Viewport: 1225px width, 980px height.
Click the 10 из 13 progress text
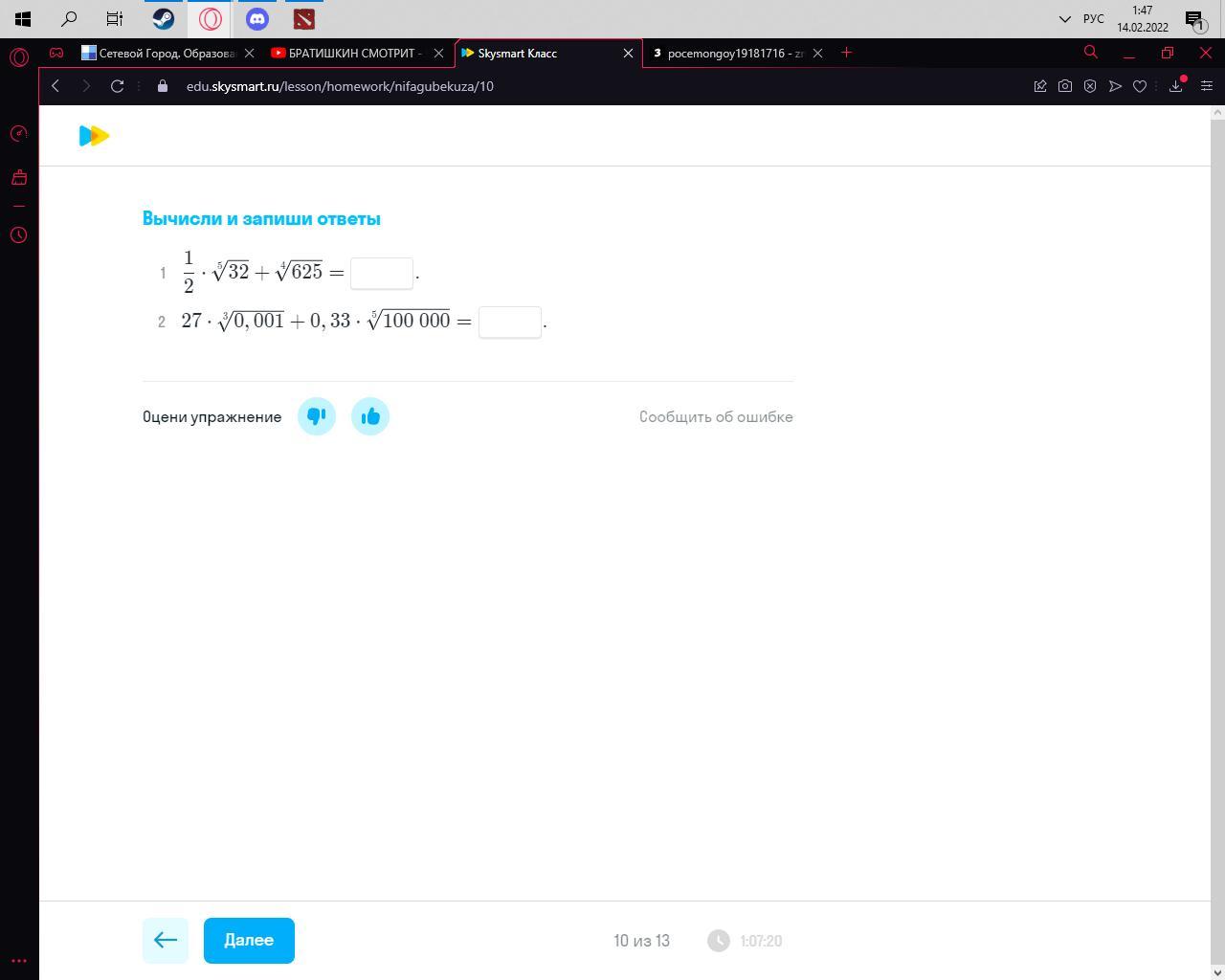[x=641, y=941]
